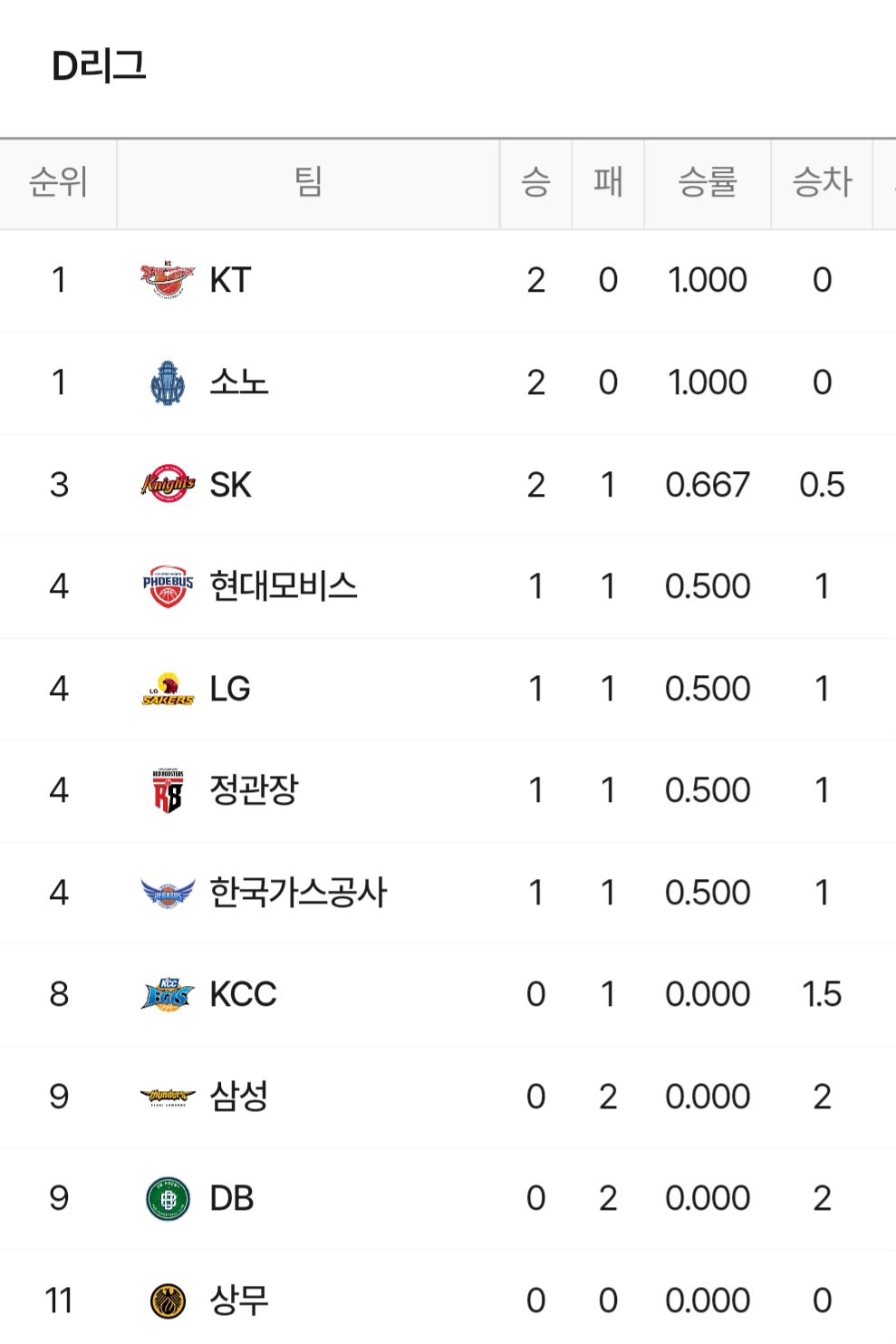Click the 한국가스공사 Pegasus logo

168,893
